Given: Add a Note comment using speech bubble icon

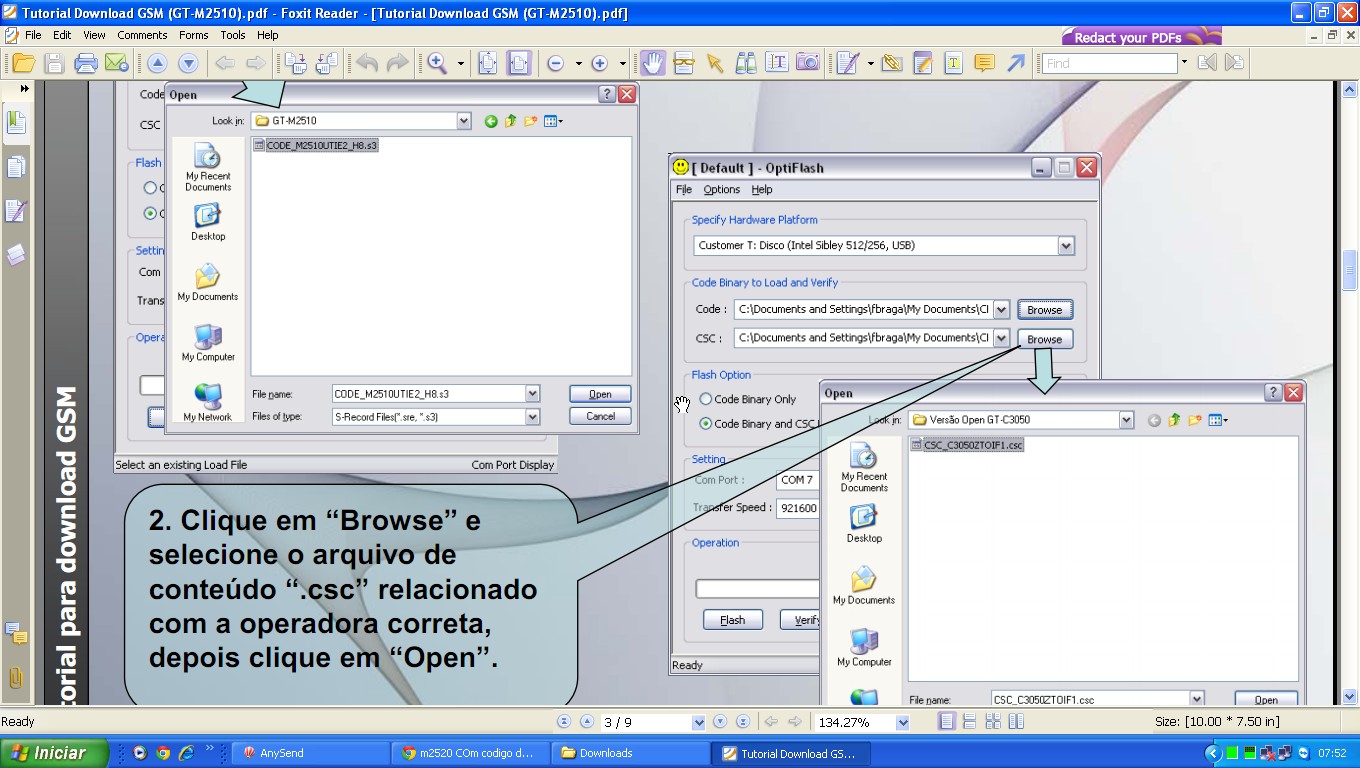Looking at the screenshot, I should click(x=984, y=63).
